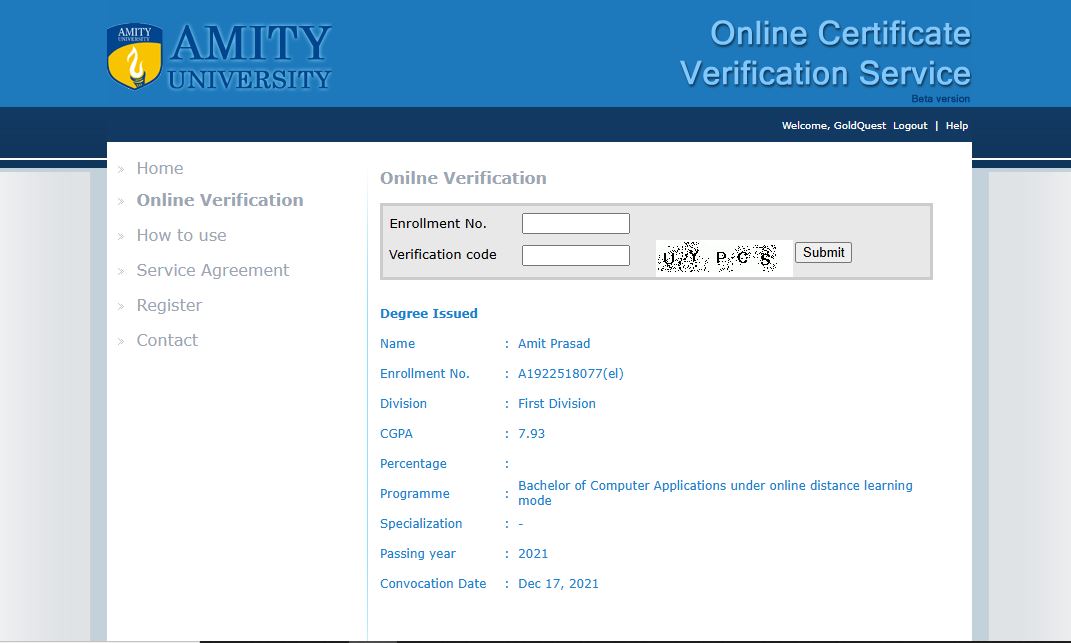Image resolution: width=1071 pixels, height=643 pixels.
Task: Click the captcha verification image
Action: 722,258
